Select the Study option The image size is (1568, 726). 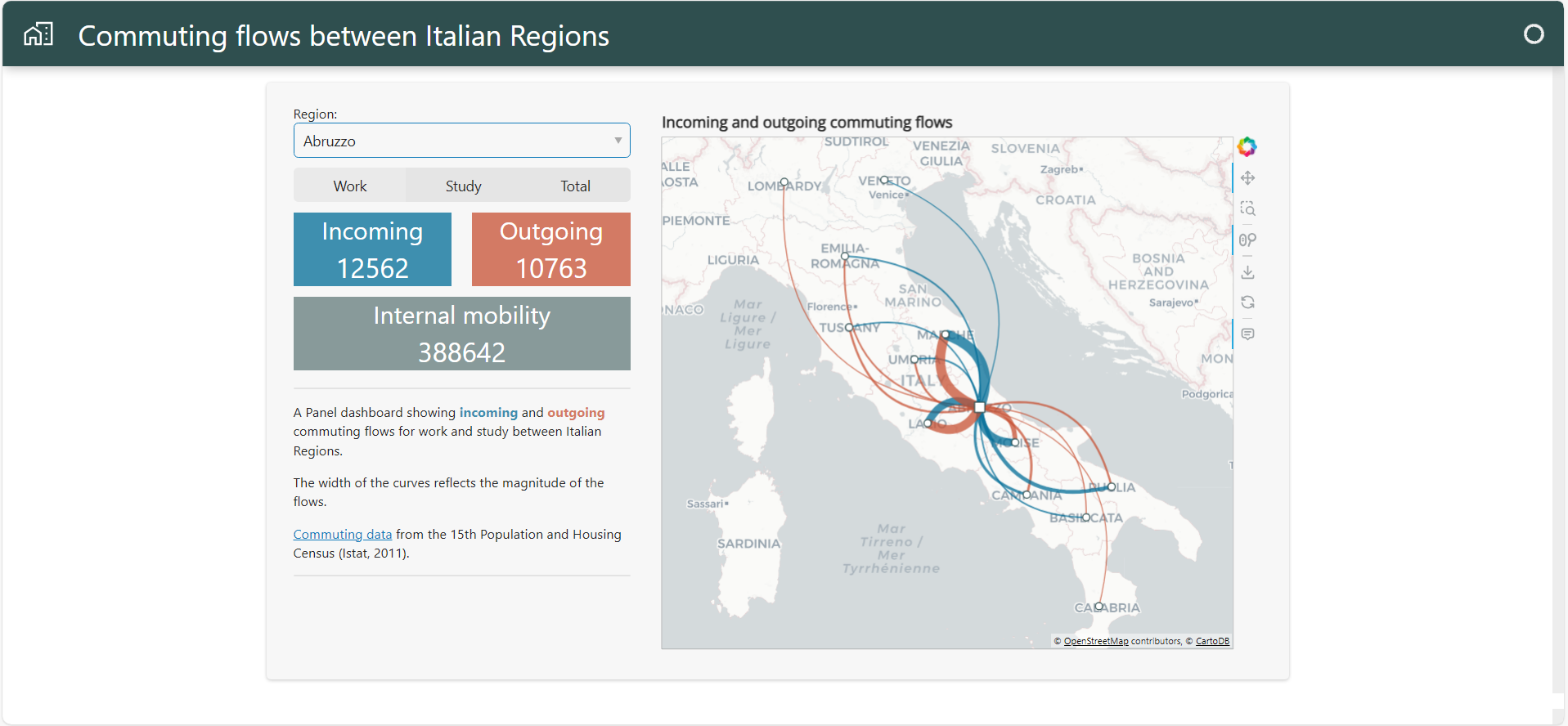click(463, 186)
